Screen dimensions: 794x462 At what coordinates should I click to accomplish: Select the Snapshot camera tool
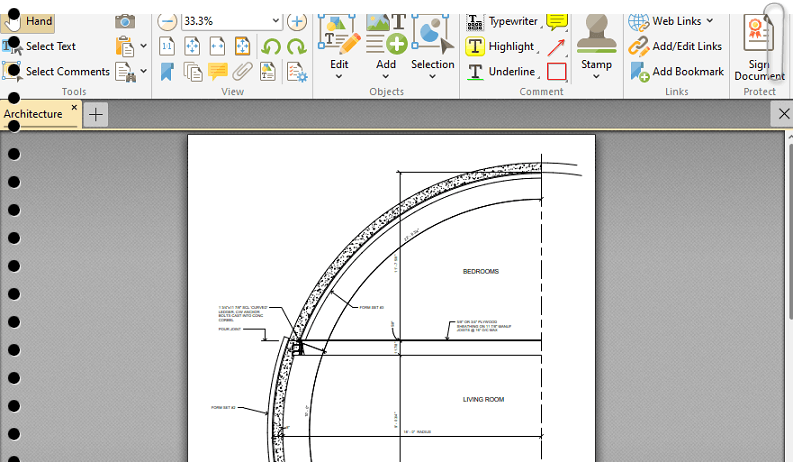pyautogui.click(x=125, y=21)
